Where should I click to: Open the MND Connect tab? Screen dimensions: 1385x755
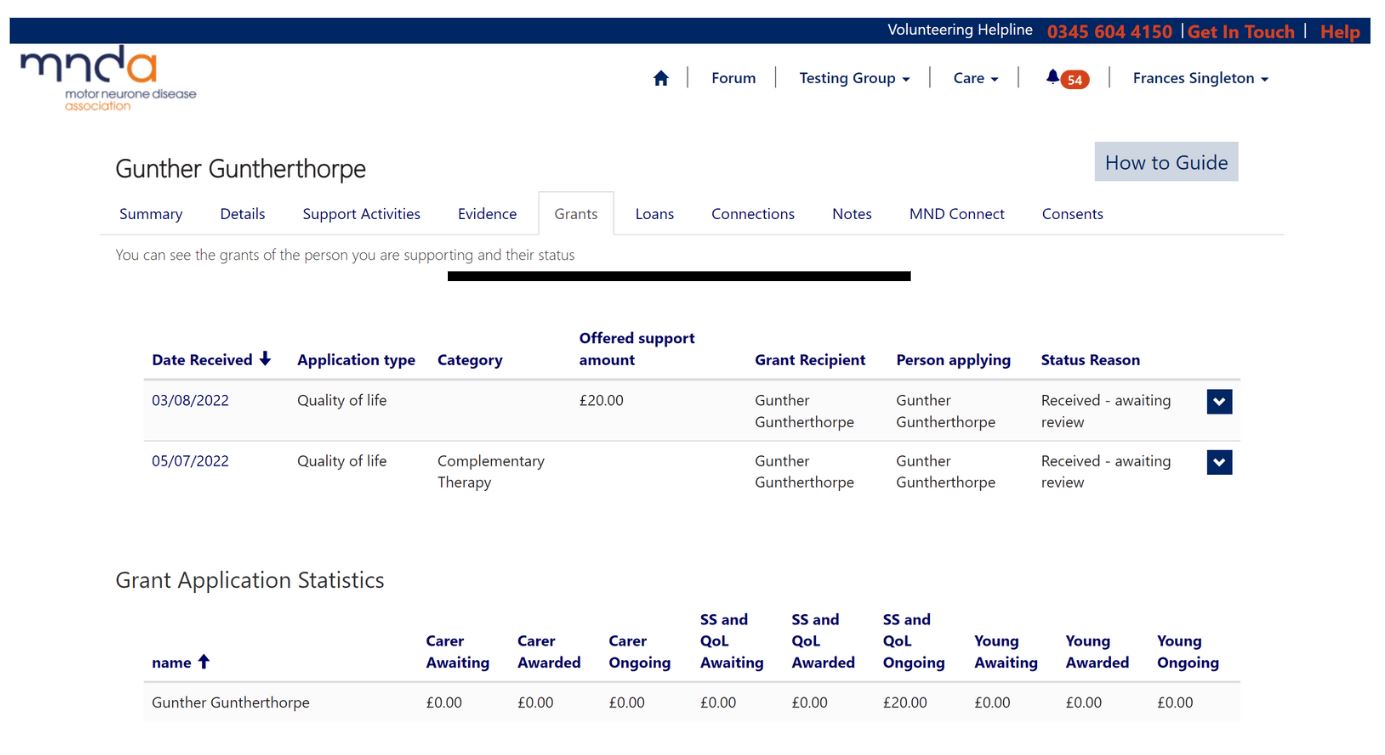957,214
